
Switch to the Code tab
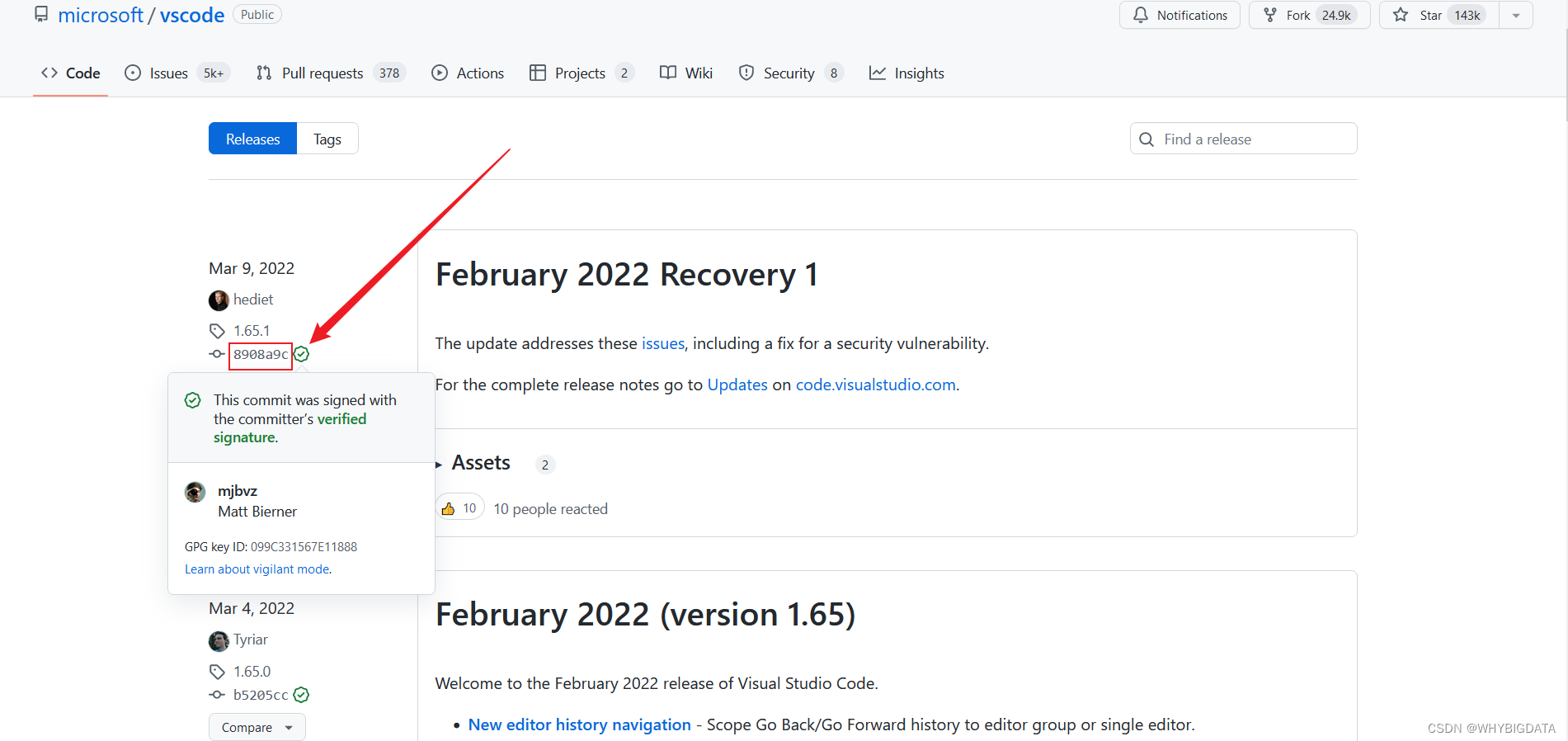click(71, 73)
